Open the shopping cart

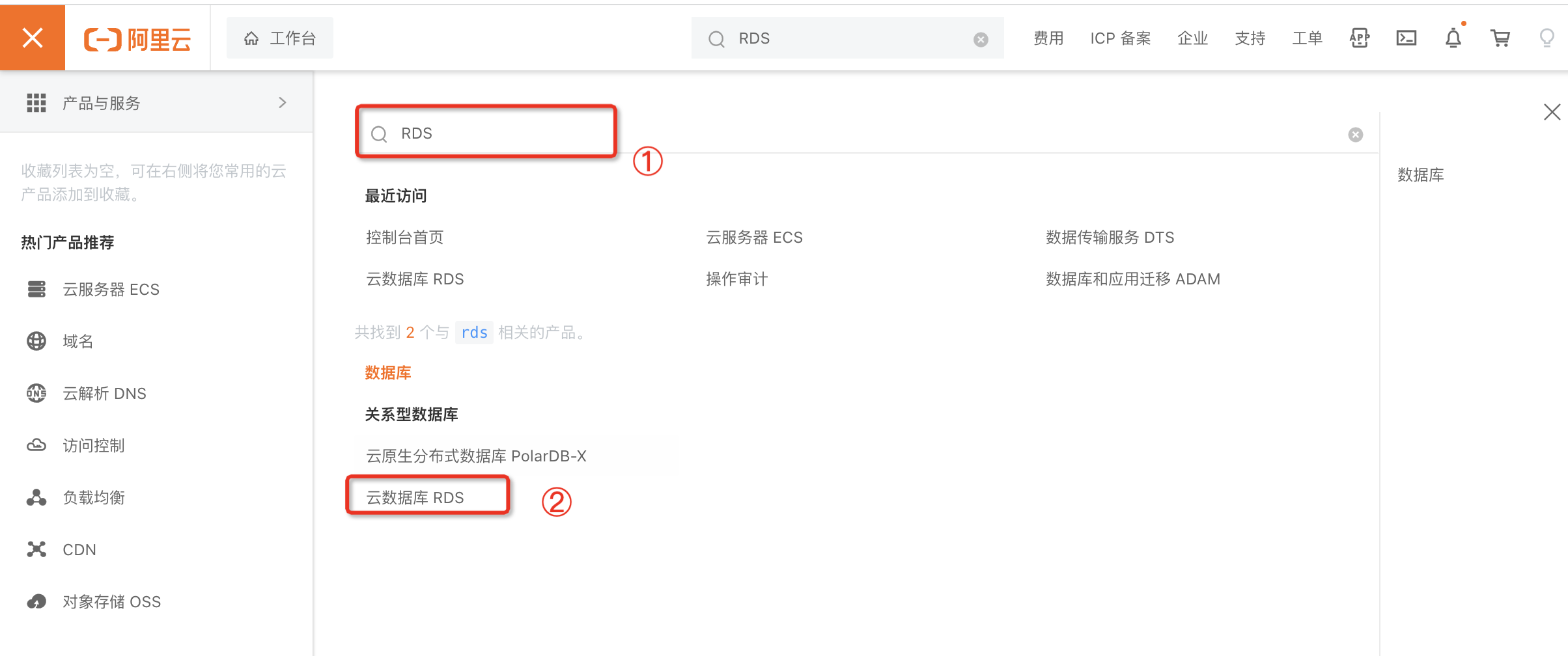pos(1500,38)
